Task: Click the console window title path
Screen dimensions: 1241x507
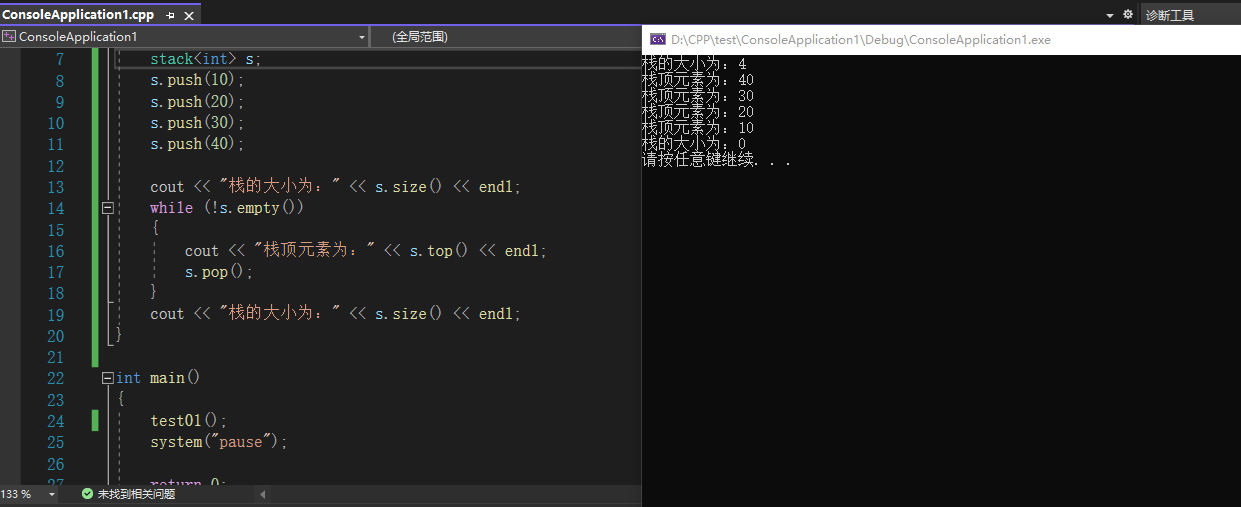Action: point(861,40)
